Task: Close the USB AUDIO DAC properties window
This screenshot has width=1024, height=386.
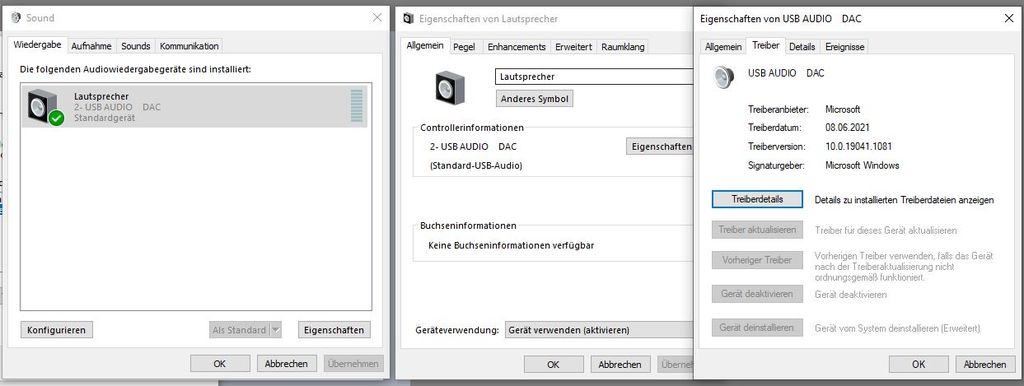Action: tap(1008, 18)
